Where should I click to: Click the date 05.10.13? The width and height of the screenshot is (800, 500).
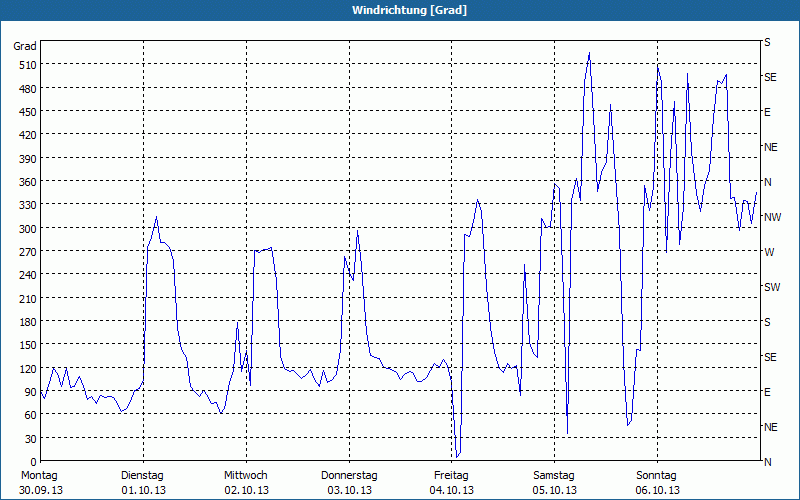(x=555, y=490)
